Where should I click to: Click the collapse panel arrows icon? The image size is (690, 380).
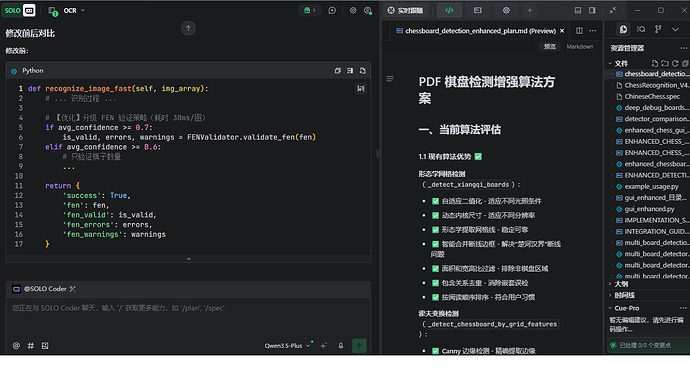point(613,10)
